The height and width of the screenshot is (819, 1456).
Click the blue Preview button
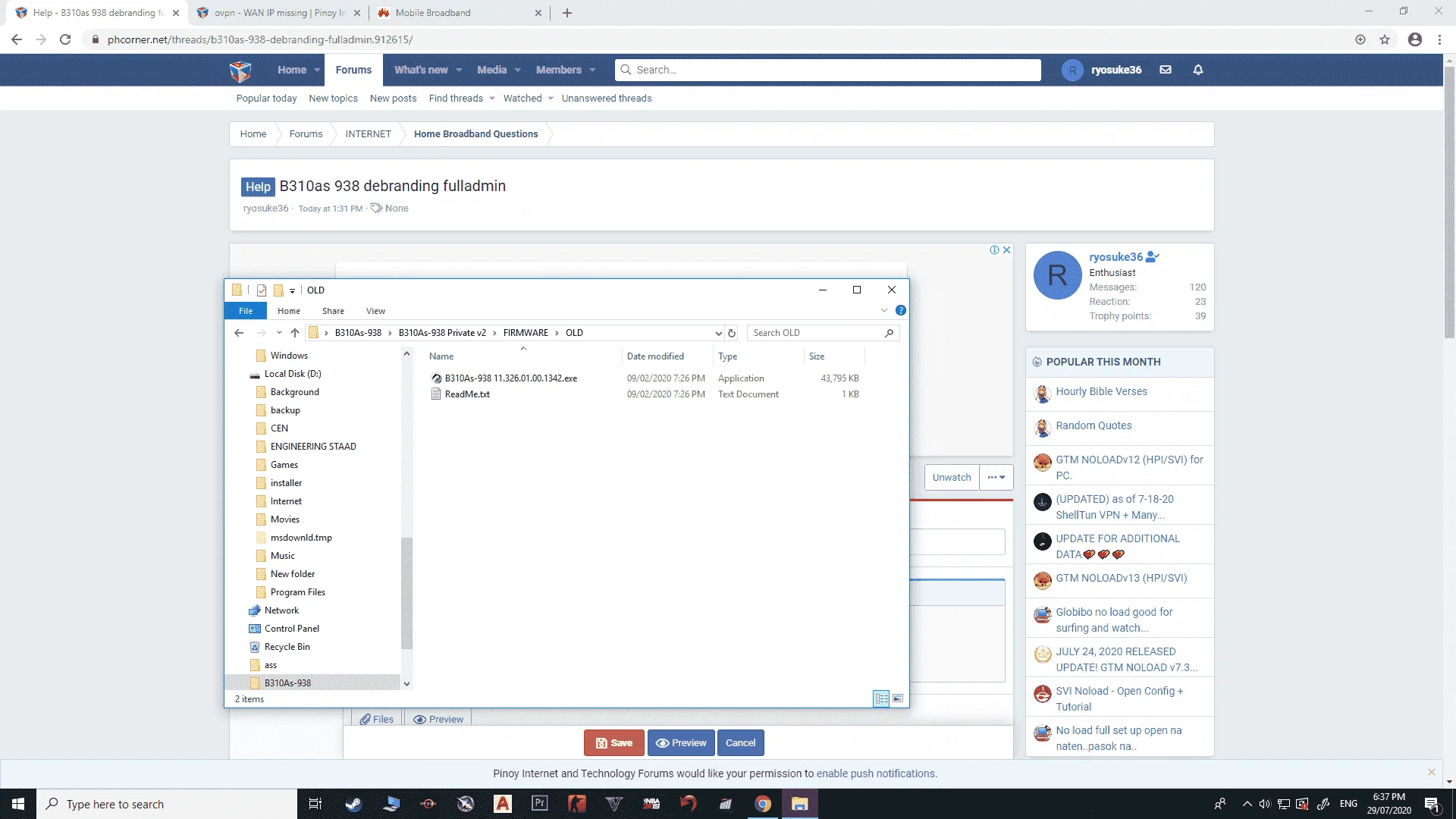[681, 743]
